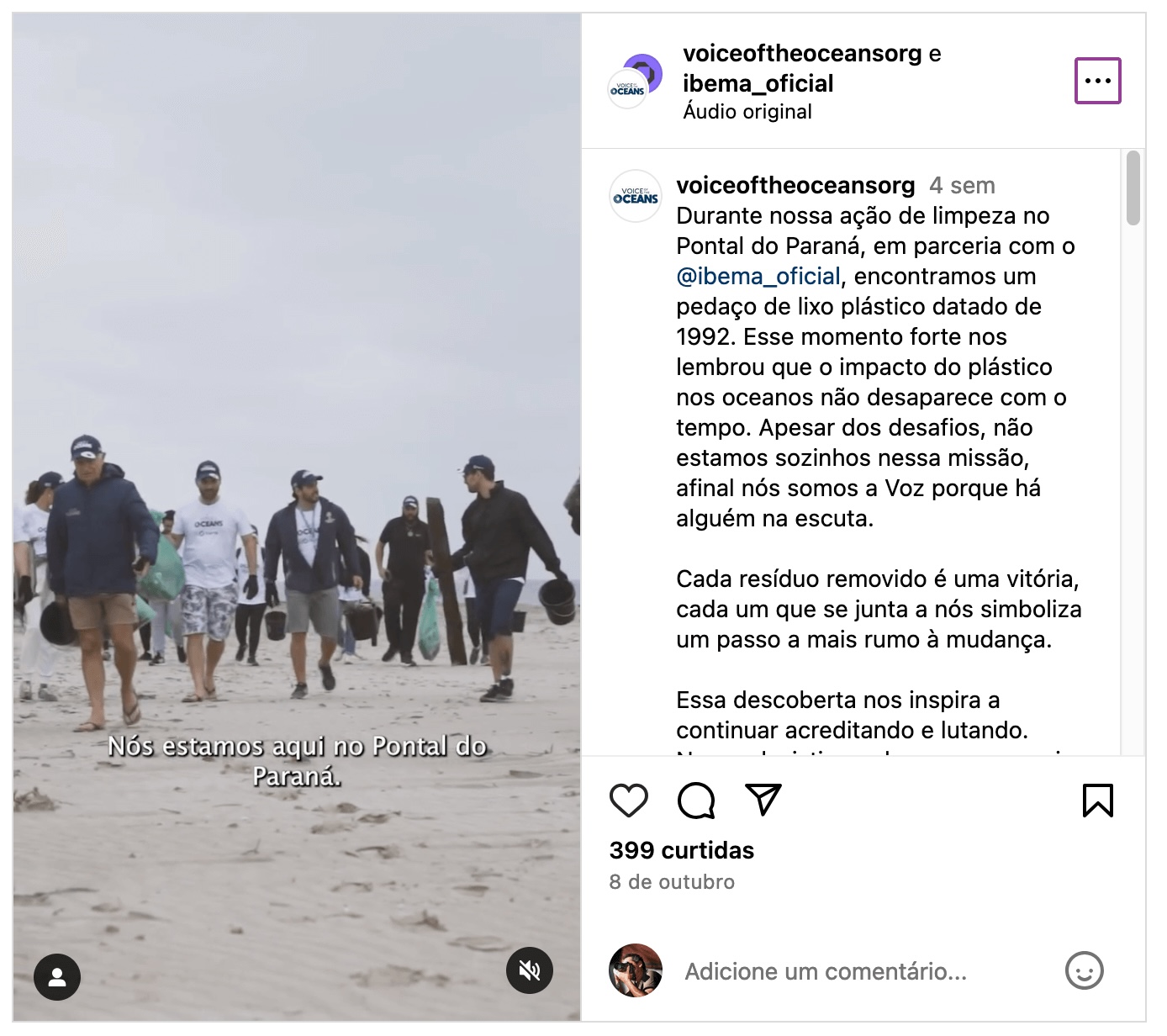The height and width of the screenshot is (1036, 1167).
Task: Open more options three-dot menu
Action: pos(1097,81)
